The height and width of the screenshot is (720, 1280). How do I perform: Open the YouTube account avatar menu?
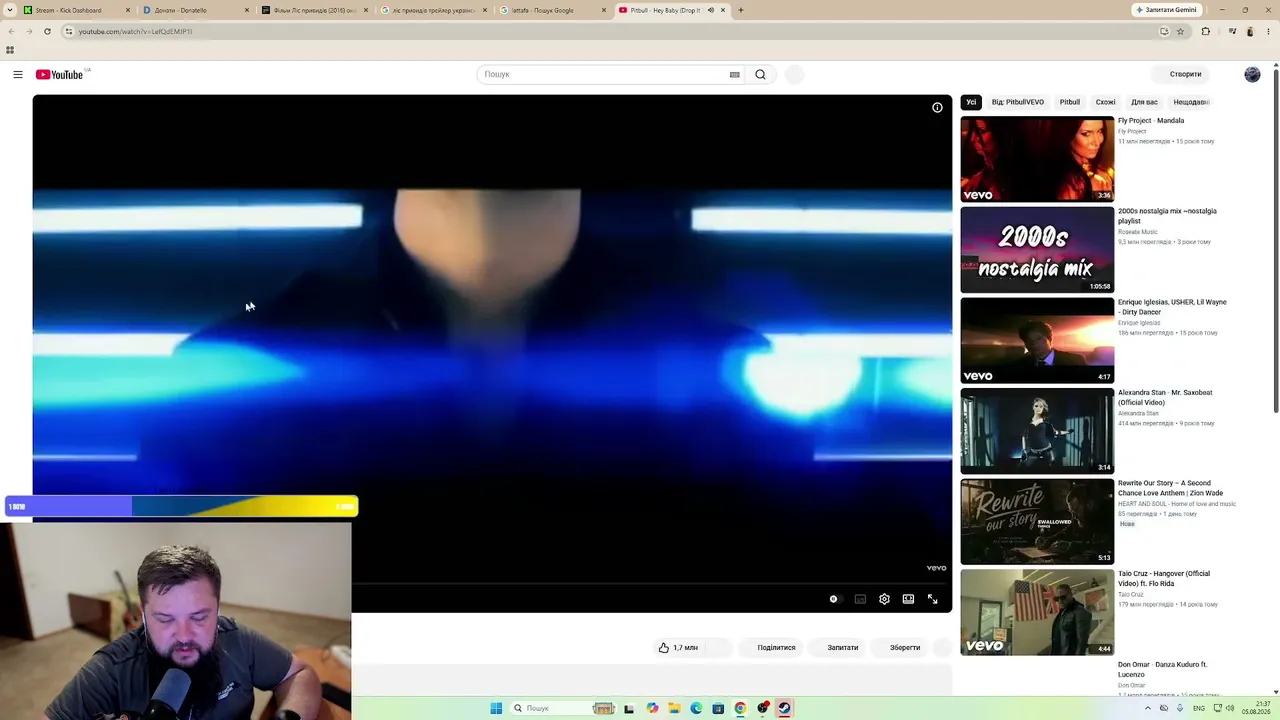1252,74
